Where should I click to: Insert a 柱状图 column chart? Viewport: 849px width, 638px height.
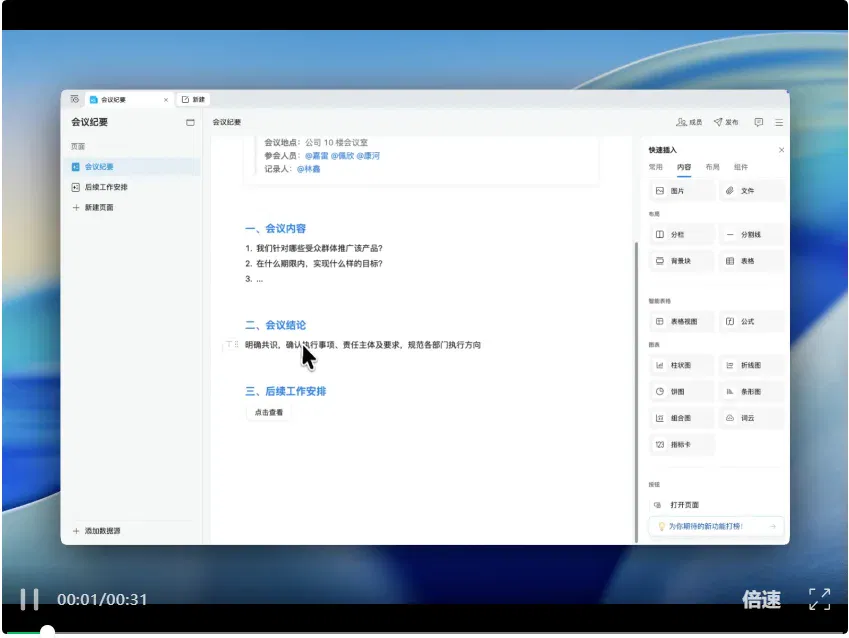click(681, 366)
